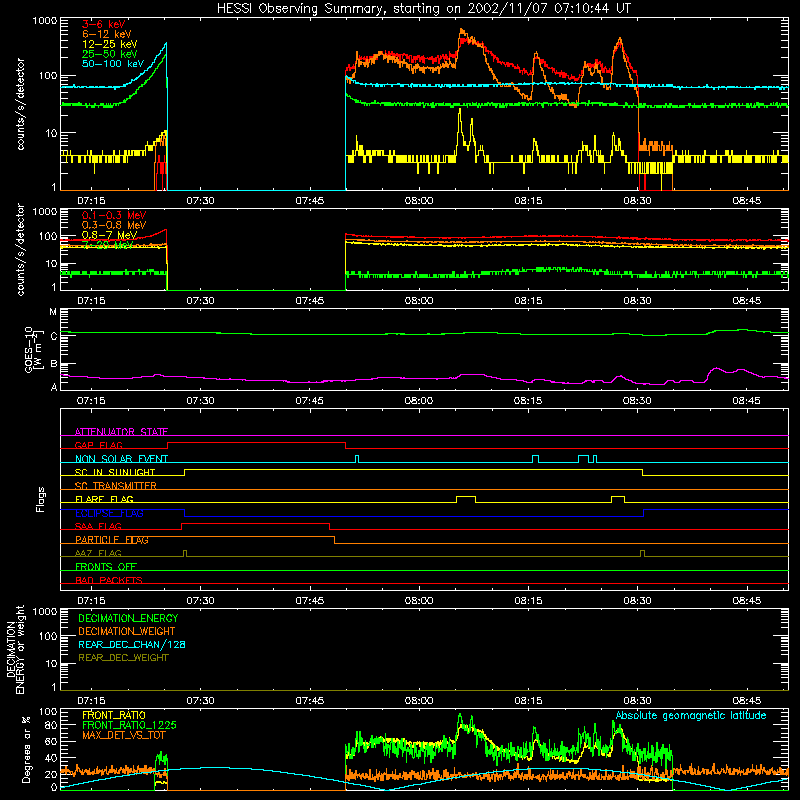Screen dimensions: 800x800
Task: Click the REAR_DEC_WEIGHT legend label
Action: (123, 658)
